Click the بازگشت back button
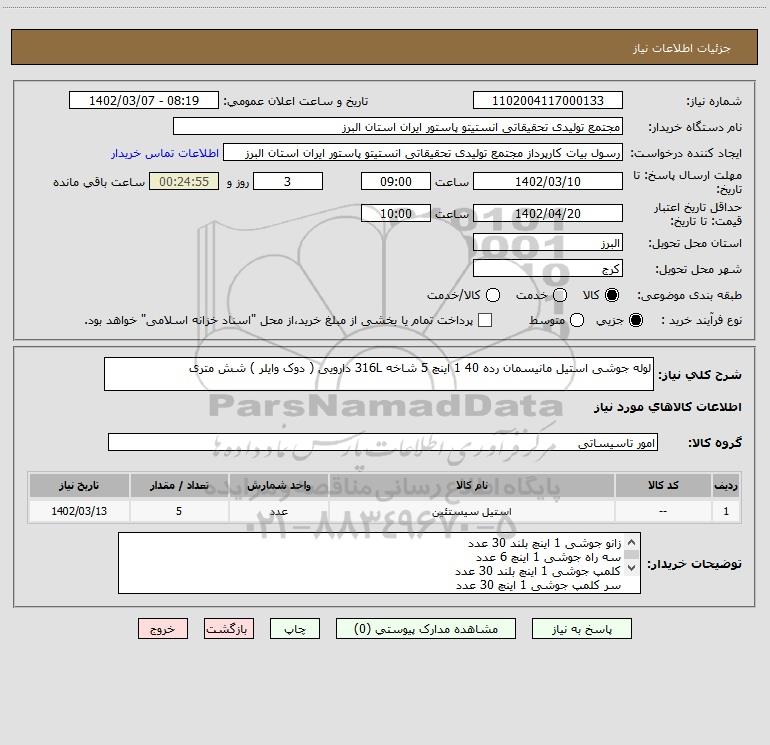The image size is (770, 745). coord(229,629)
